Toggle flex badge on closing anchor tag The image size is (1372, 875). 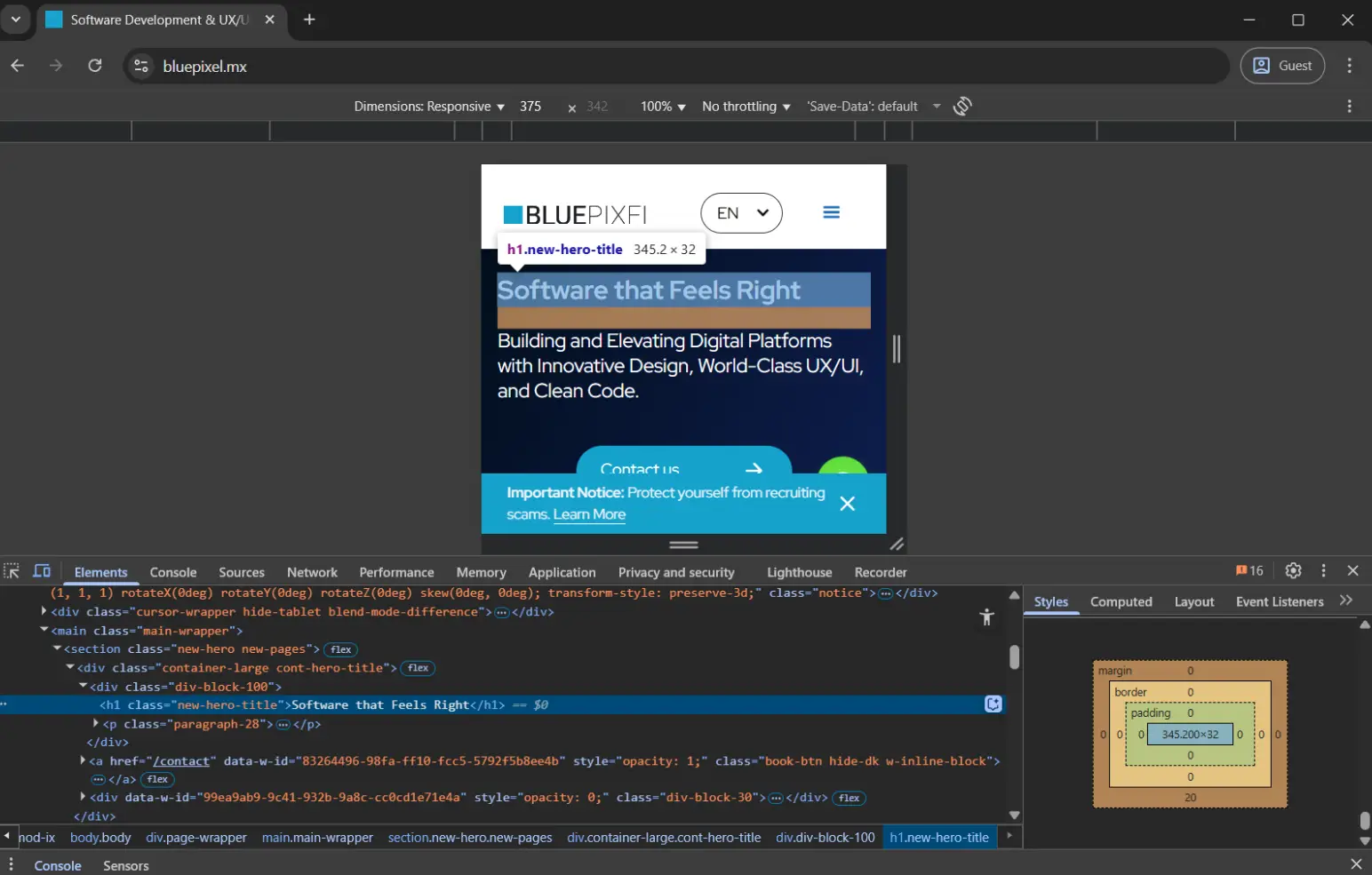click(157, 779)
